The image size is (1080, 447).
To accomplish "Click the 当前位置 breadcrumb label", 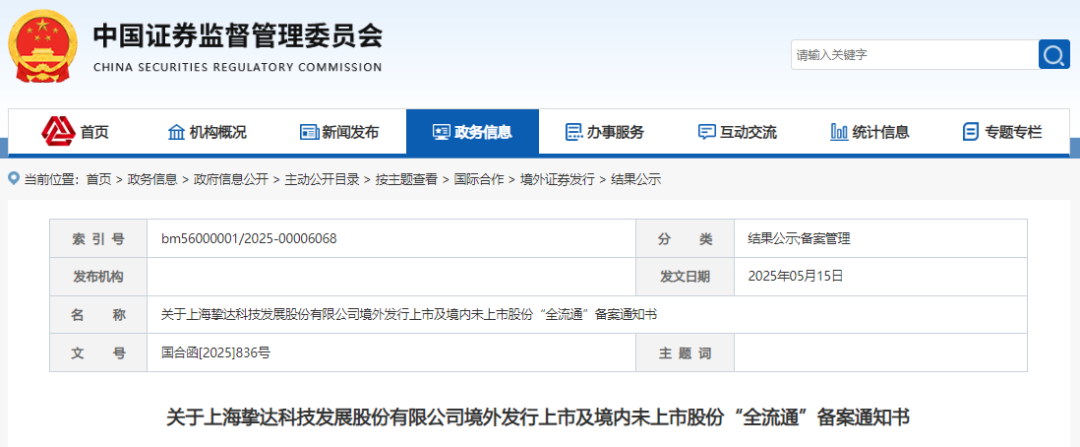I will click(52, 180).
